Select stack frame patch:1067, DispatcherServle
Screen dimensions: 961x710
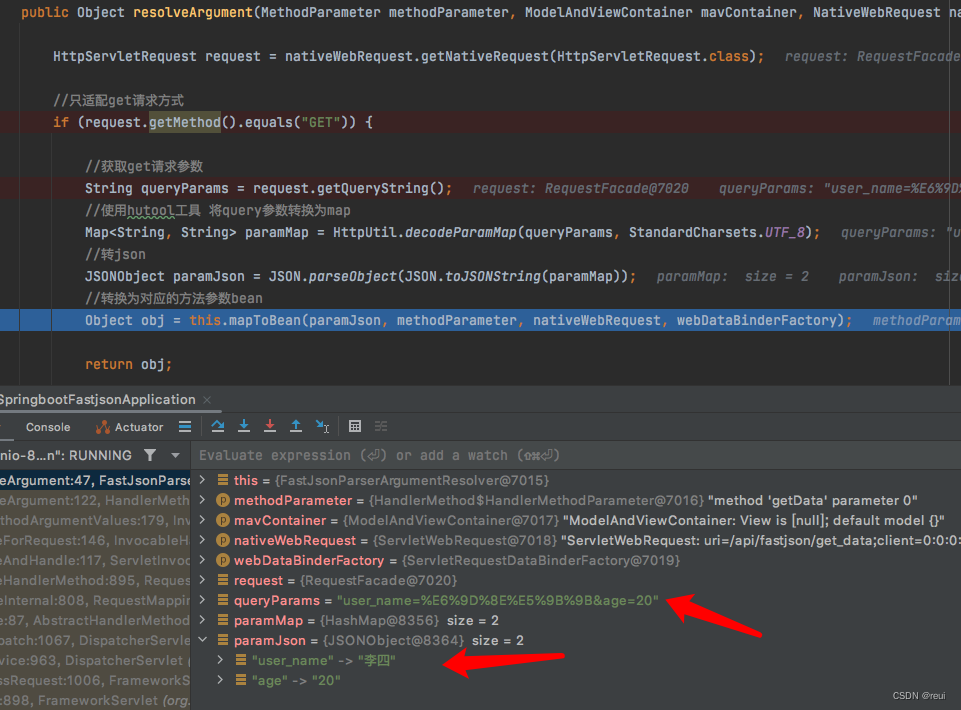[x=95, y=640]
